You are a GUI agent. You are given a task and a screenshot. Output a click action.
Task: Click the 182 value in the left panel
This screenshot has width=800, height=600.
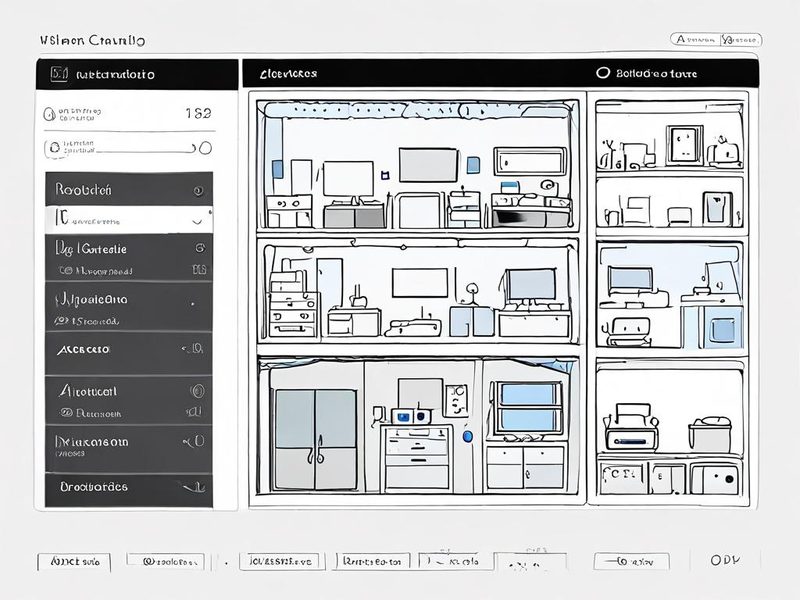[198, 113]
